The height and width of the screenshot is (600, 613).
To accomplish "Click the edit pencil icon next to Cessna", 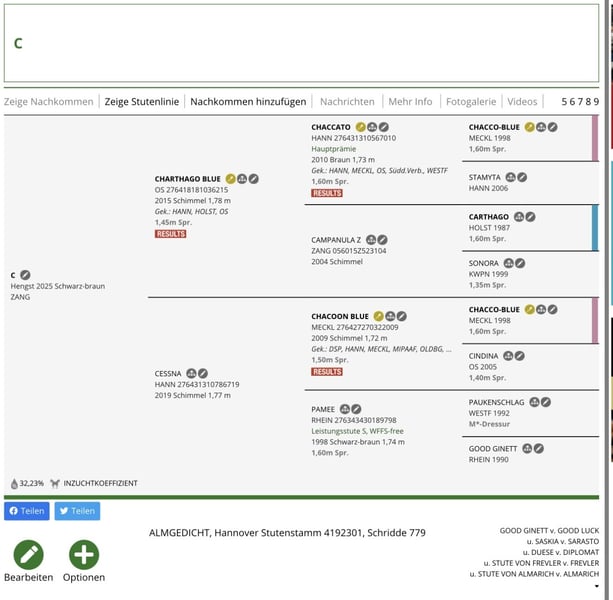I will pyautogui.click(x=203, y=373).
